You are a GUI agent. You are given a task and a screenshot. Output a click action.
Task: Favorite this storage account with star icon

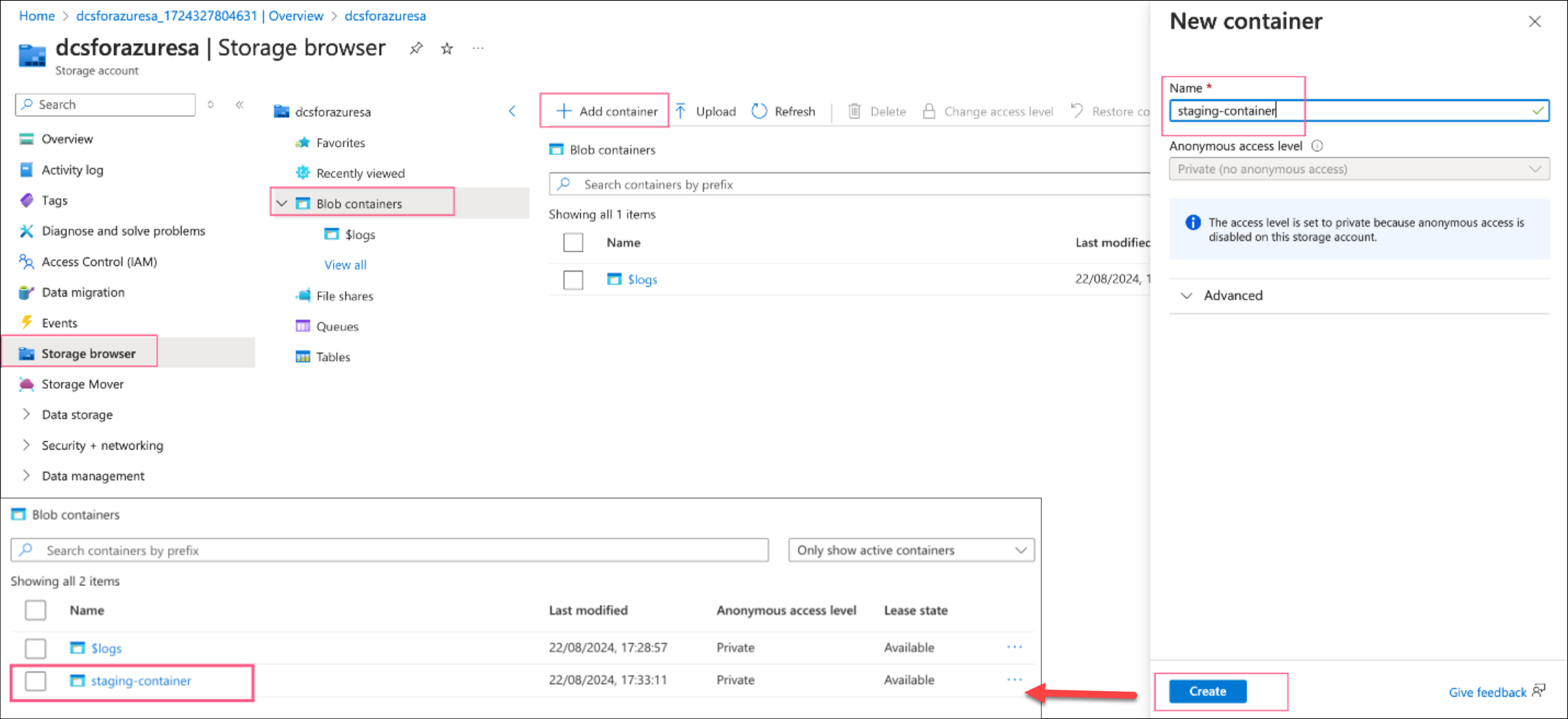(x=447, y=48)
